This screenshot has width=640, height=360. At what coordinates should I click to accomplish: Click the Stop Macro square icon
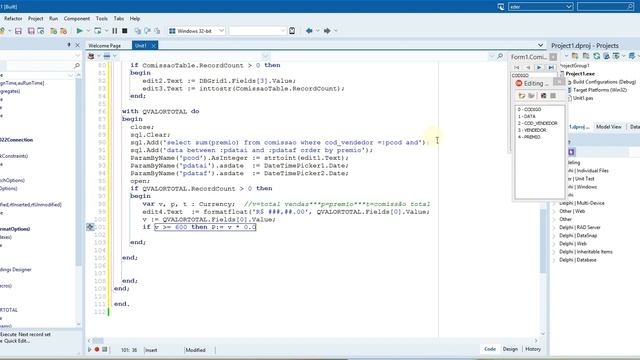click(x=104, y=350)
